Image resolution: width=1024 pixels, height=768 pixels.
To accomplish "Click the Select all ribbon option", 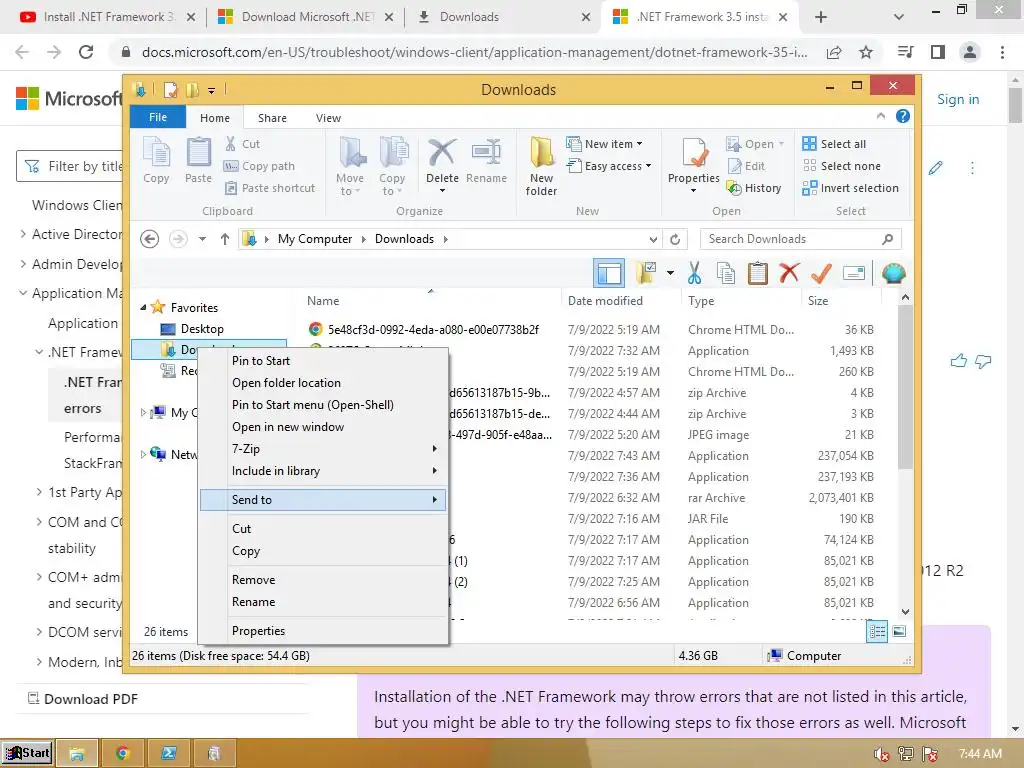I will (x=834, y=144).
